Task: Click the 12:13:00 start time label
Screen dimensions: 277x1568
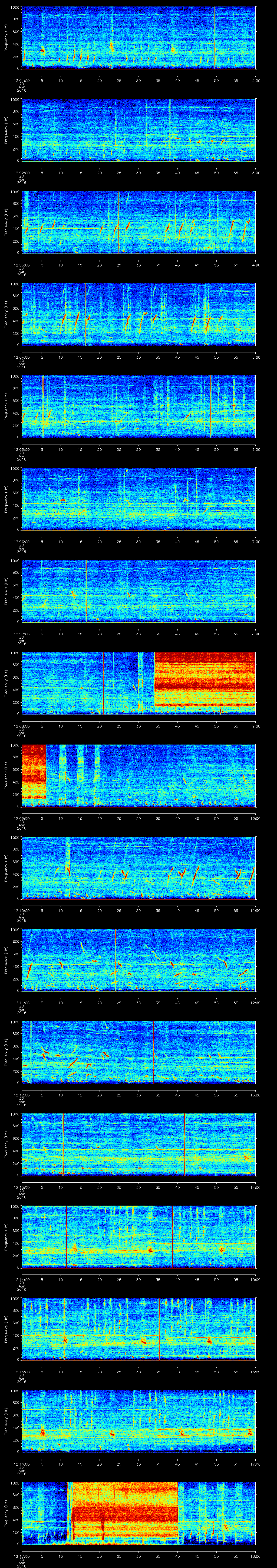Action: pos(21,1187)
